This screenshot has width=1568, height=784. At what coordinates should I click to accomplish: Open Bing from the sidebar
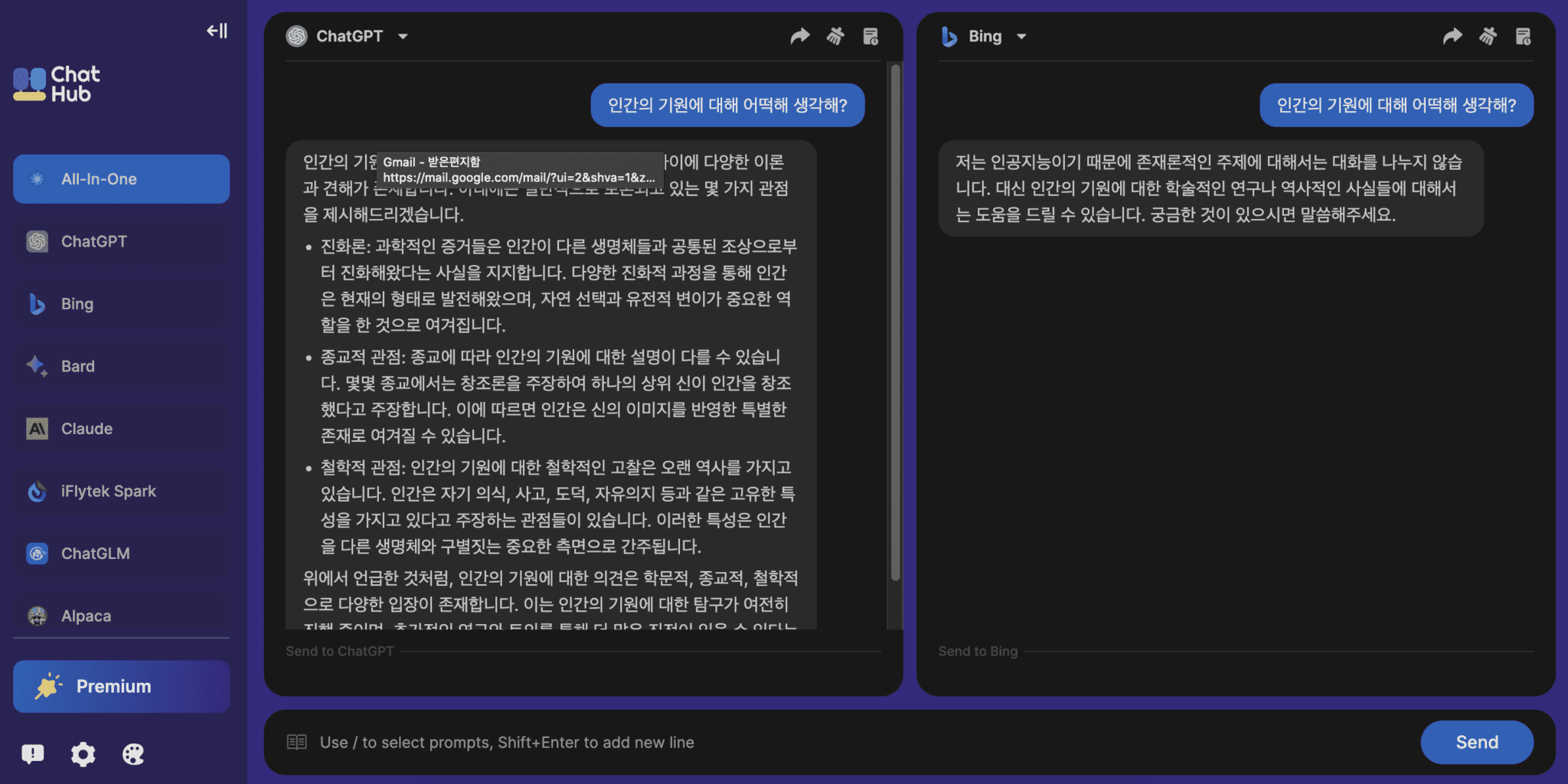pos(121,304)
